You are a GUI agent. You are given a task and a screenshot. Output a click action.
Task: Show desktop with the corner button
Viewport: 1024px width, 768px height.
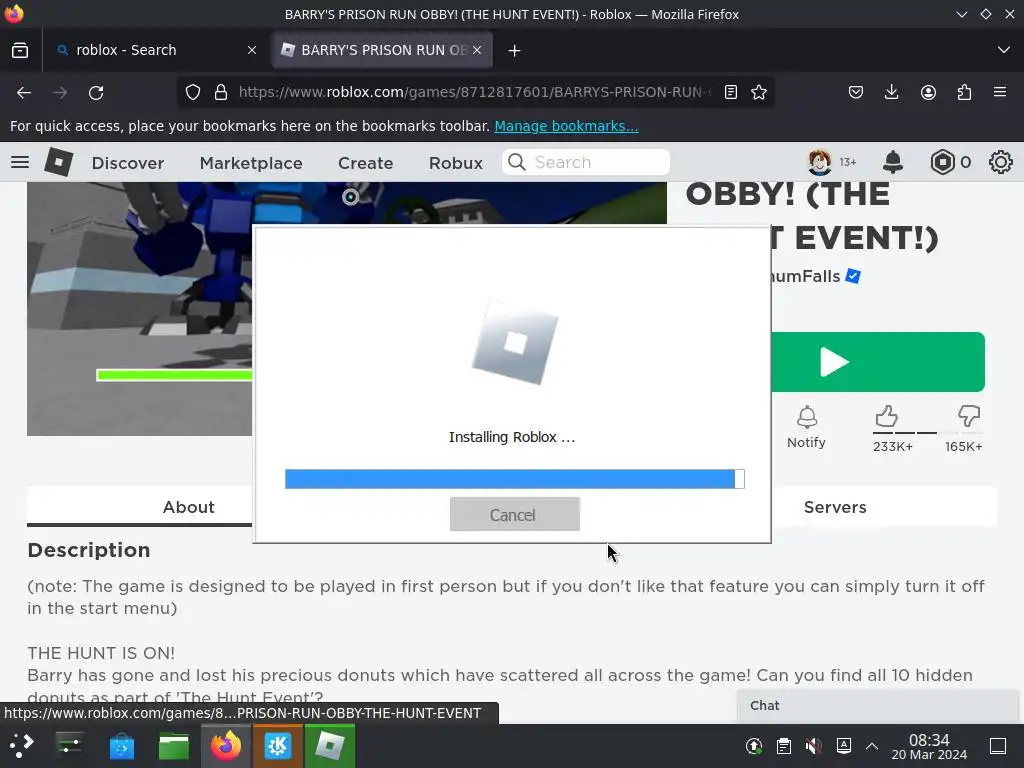(x=998, y=746)
